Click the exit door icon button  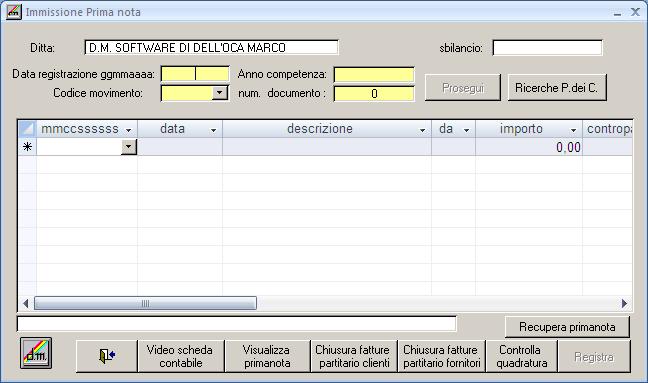107,356
